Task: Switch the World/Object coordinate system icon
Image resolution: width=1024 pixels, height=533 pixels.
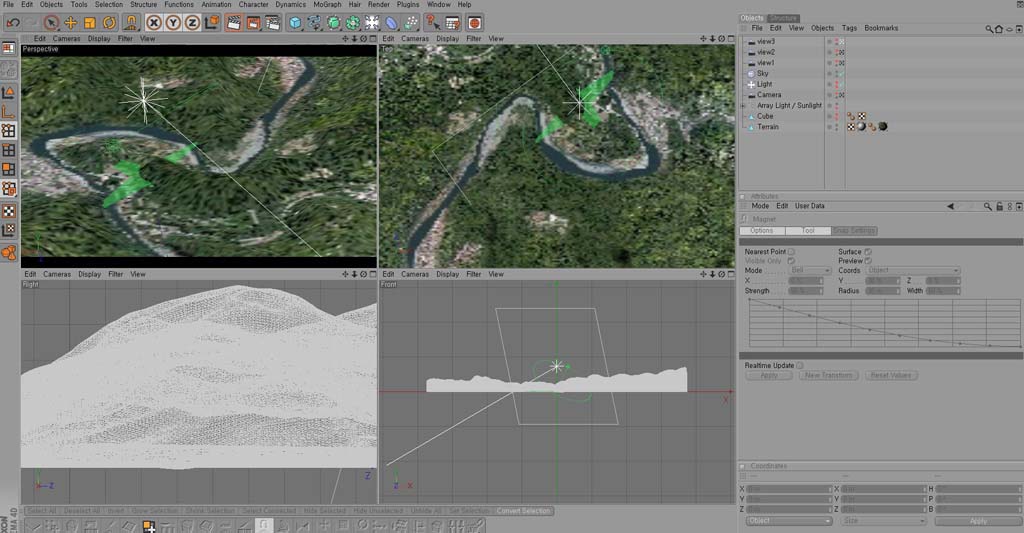Action: 212,23
